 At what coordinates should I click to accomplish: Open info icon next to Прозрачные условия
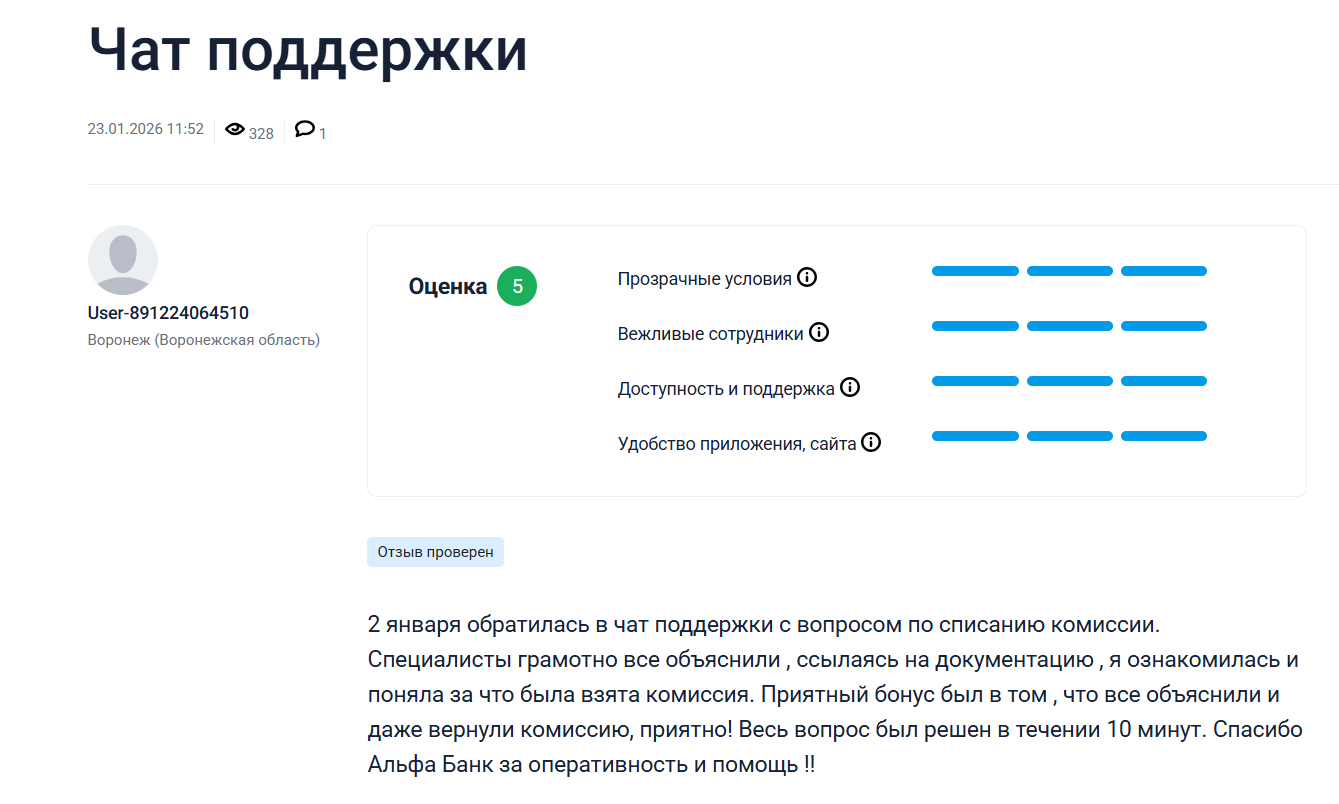(x=808, y=278)
